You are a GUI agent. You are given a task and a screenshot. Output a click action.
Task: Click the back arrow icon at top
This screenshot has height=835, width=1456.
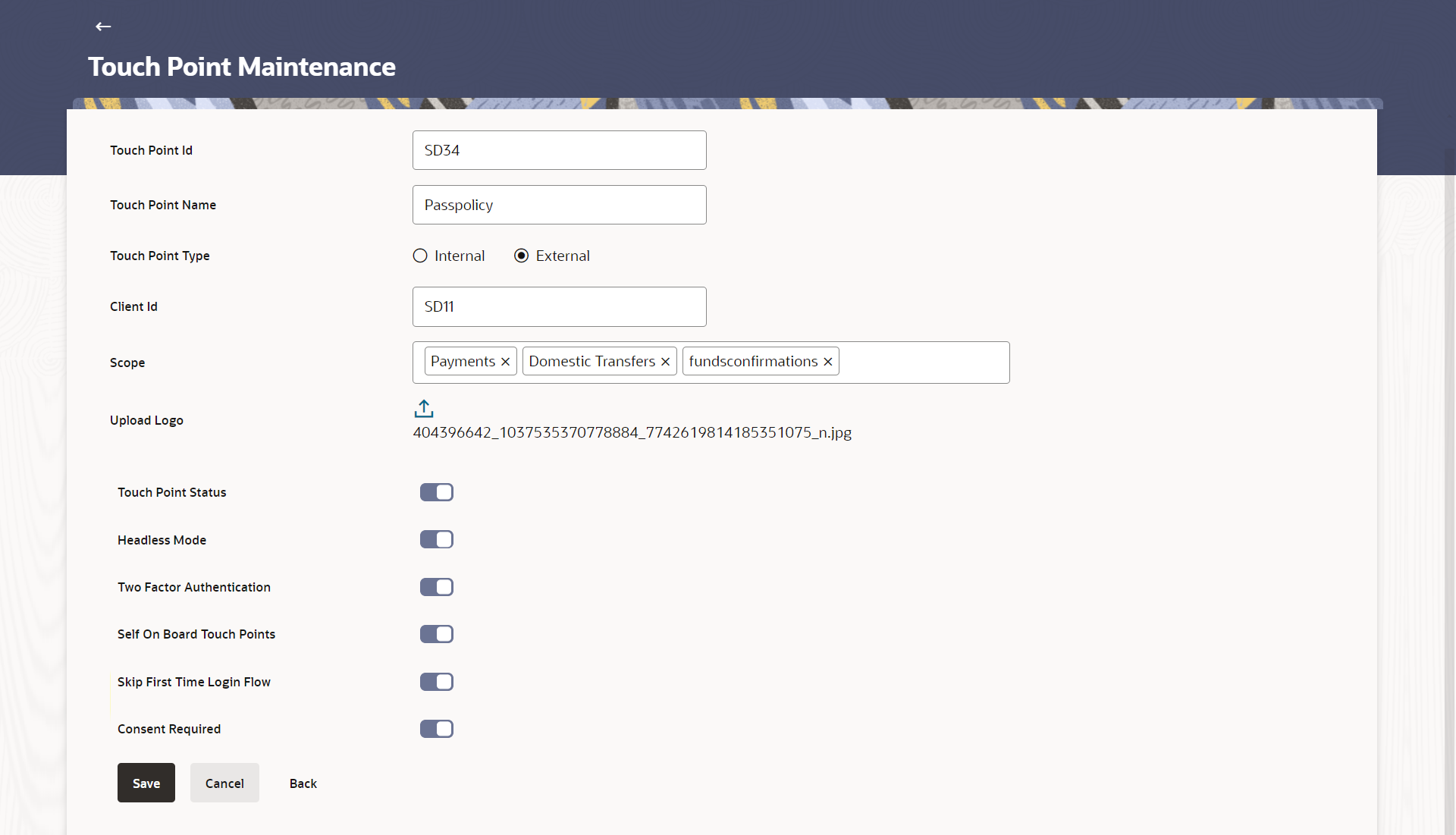point(103,27)
